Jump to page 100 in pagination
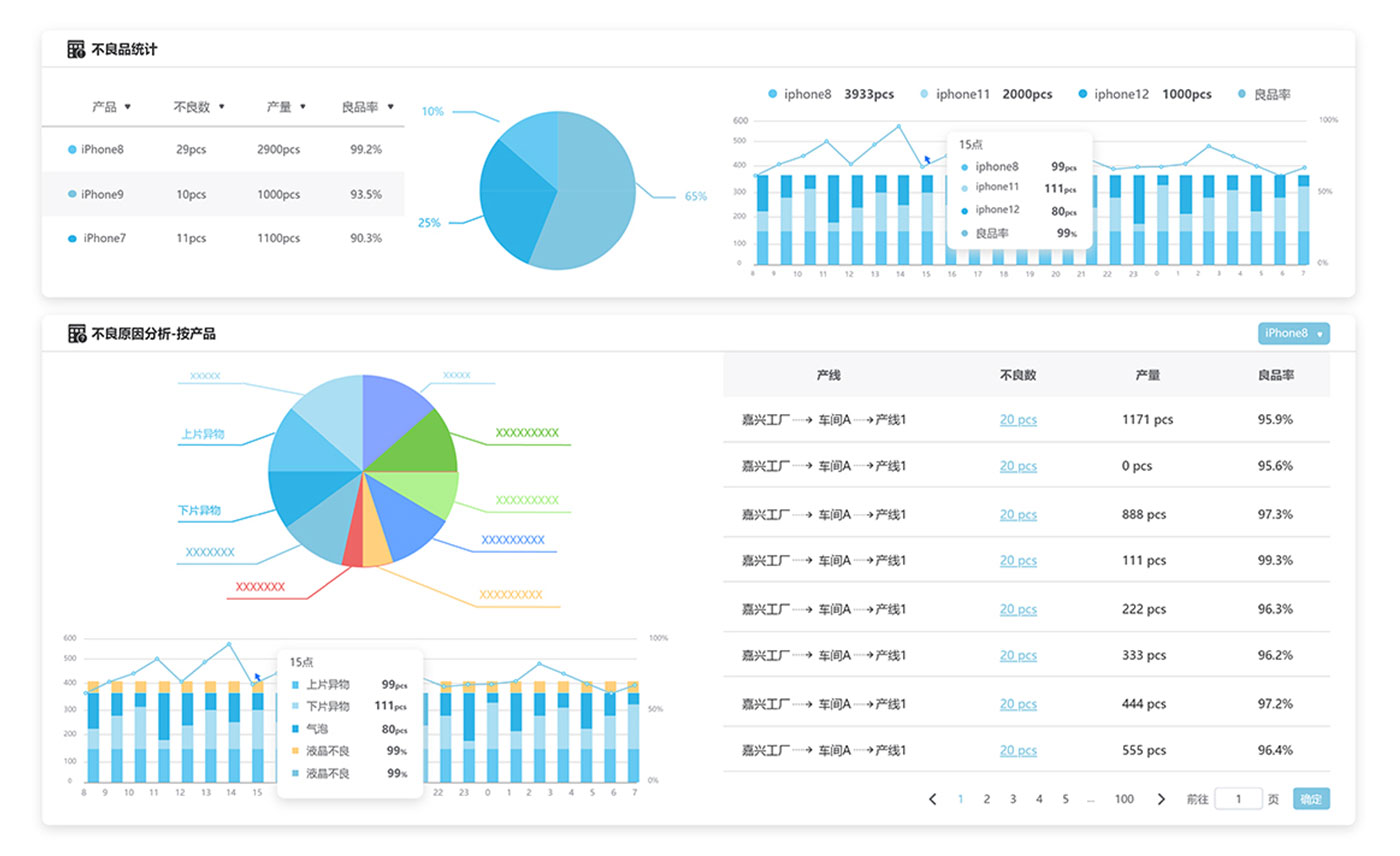Image resolution: width=1400 pixels, height=856 pixels. pyautogui.click(x=1124, y=799)
